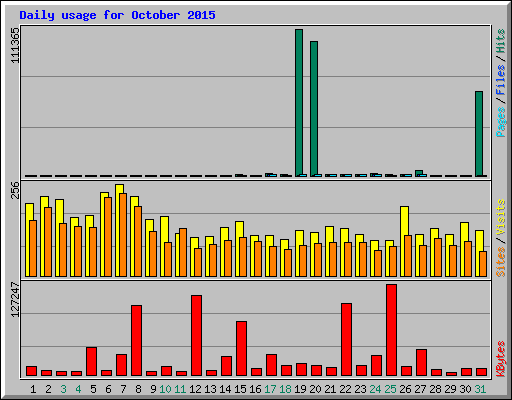
Task: Click green weekend day label 24
Action: point(375,389)
